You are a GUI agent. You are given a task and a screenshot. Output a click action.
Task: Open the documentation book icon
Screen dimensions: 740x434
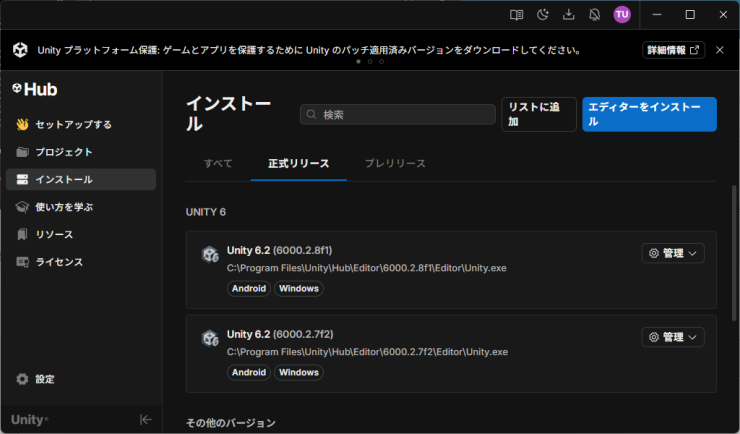click(516, 15)
